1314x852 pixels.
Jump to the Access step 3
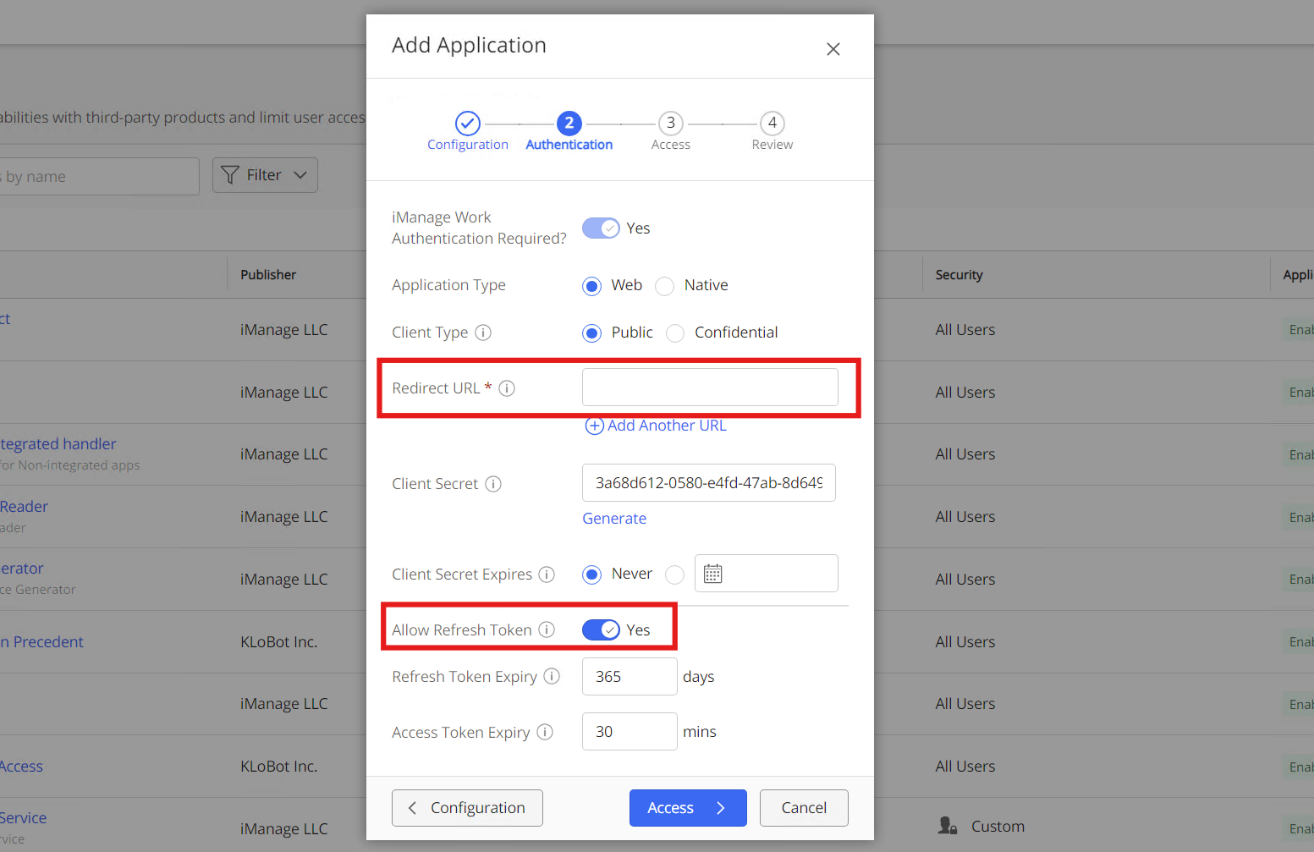coord(670,123)
